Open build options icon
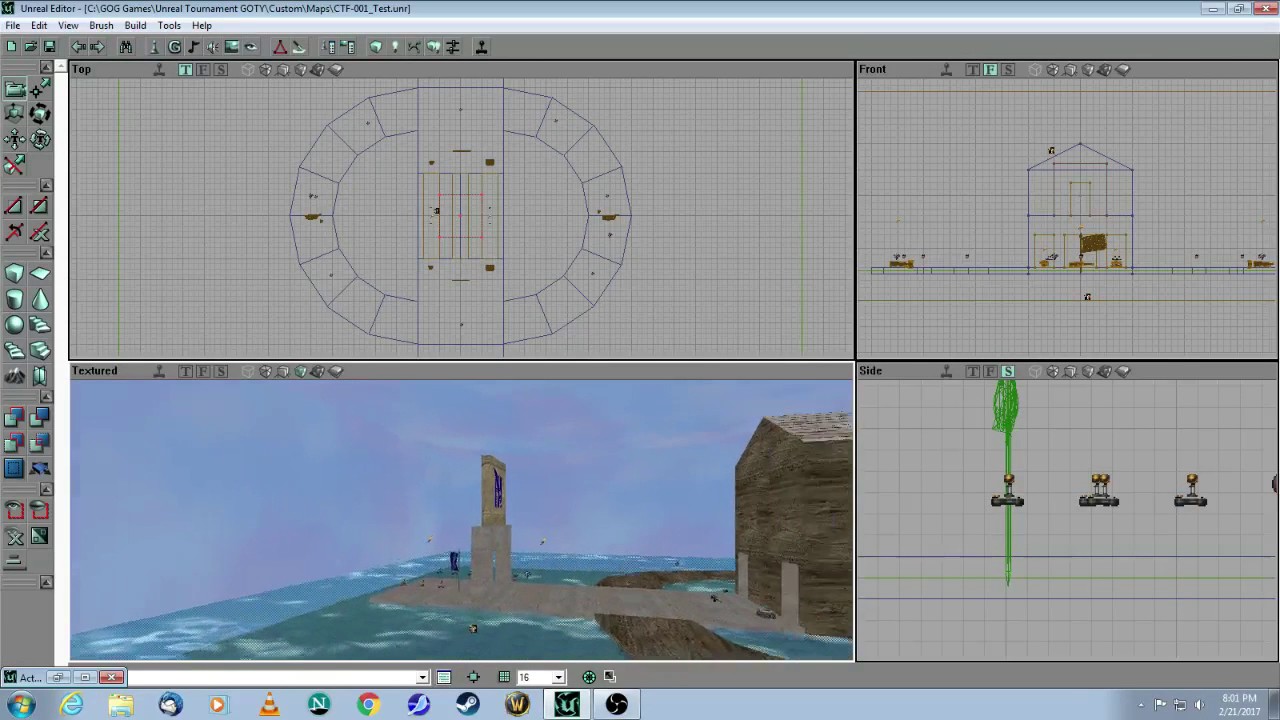This screenshot has height=720, width=1280. [x=453, y=47]
